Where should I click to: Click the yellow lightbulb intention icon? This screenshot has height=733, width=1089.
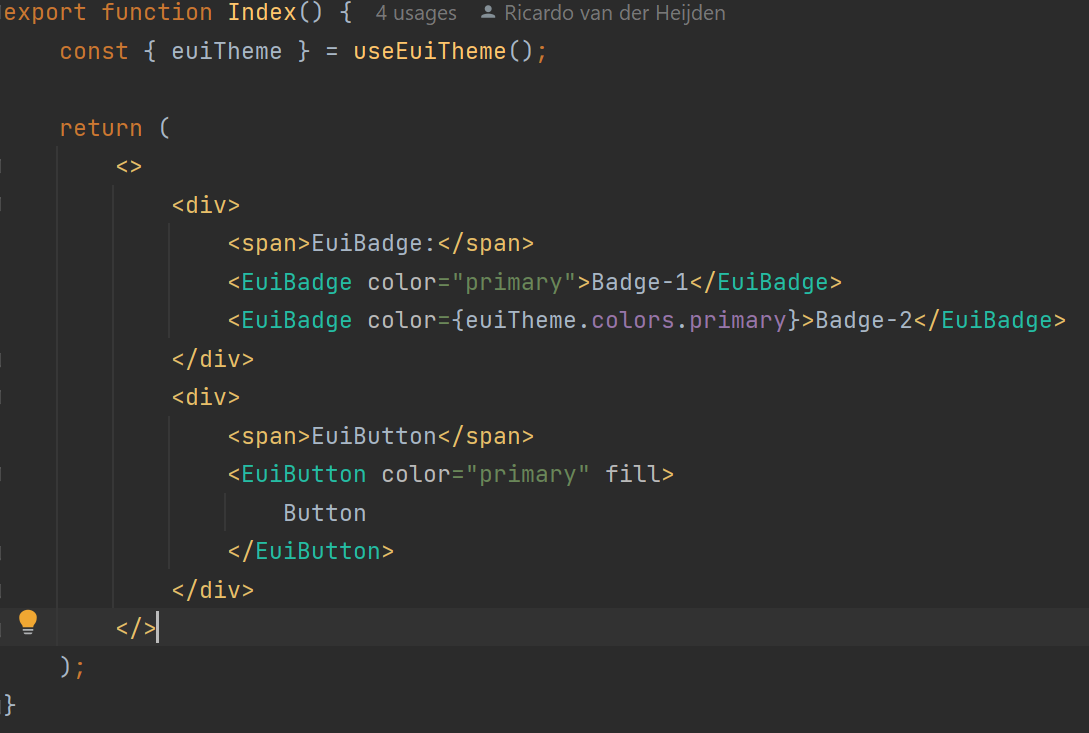pos(28,621)
